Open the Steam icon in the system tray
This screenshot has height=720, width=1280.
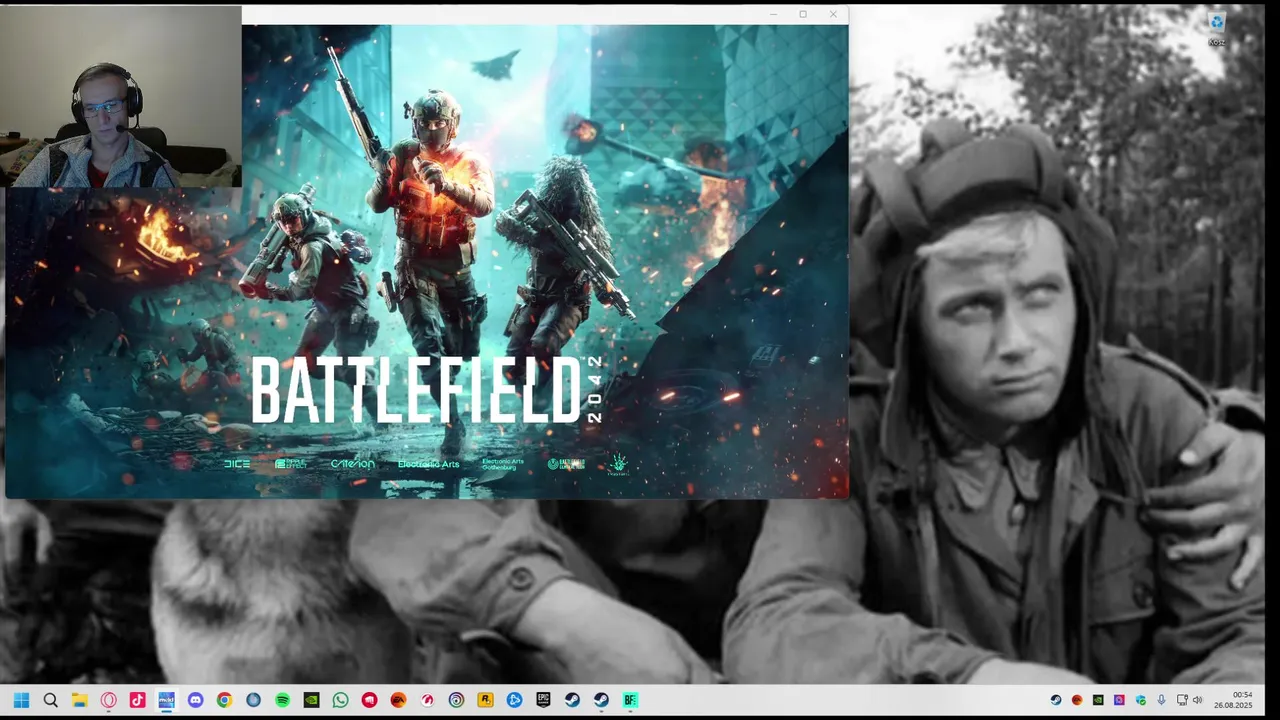click(1056, 700)
